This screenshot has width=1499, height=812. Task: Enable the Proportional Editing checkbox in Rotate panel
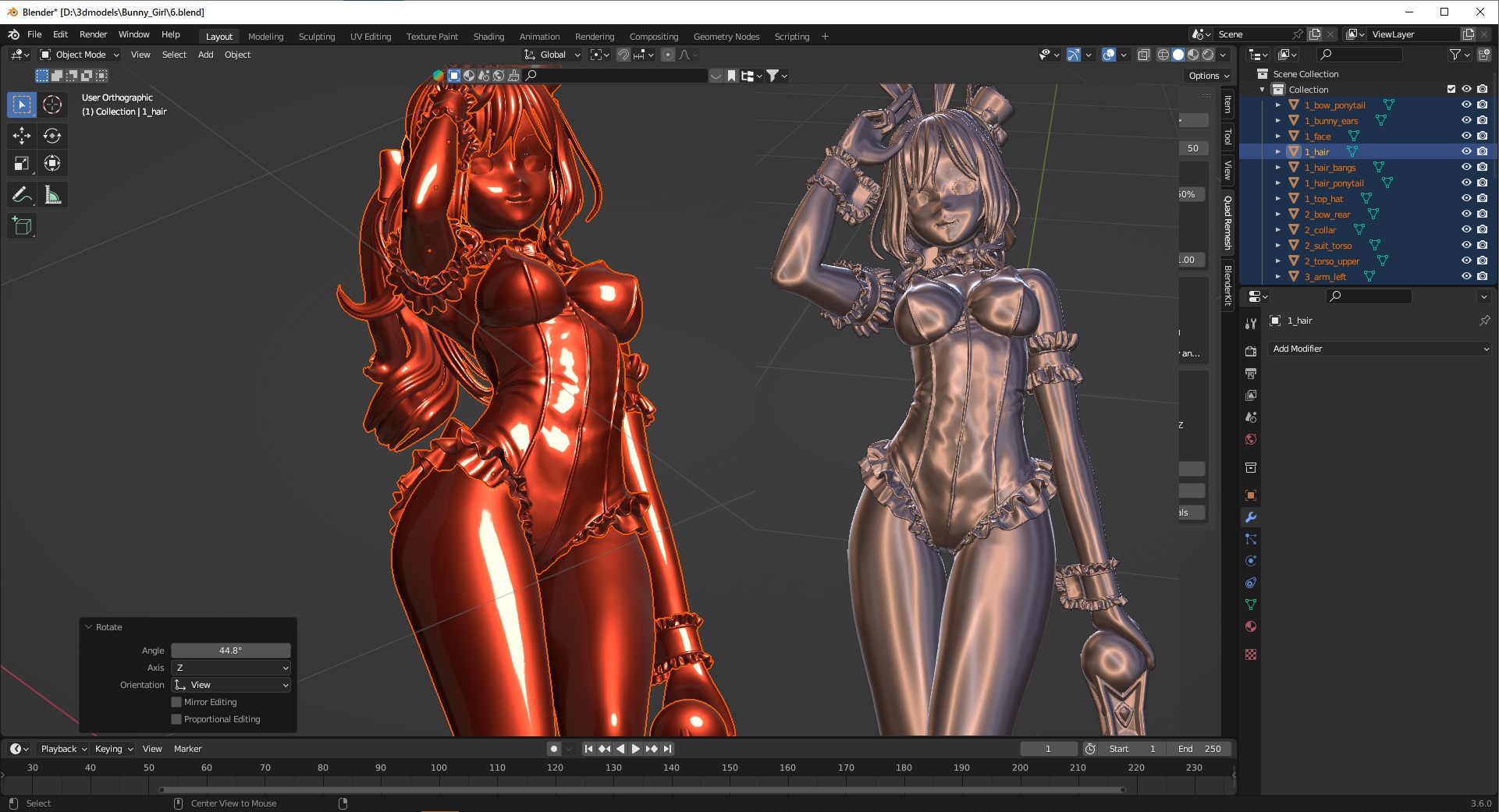tap(176, 719)
